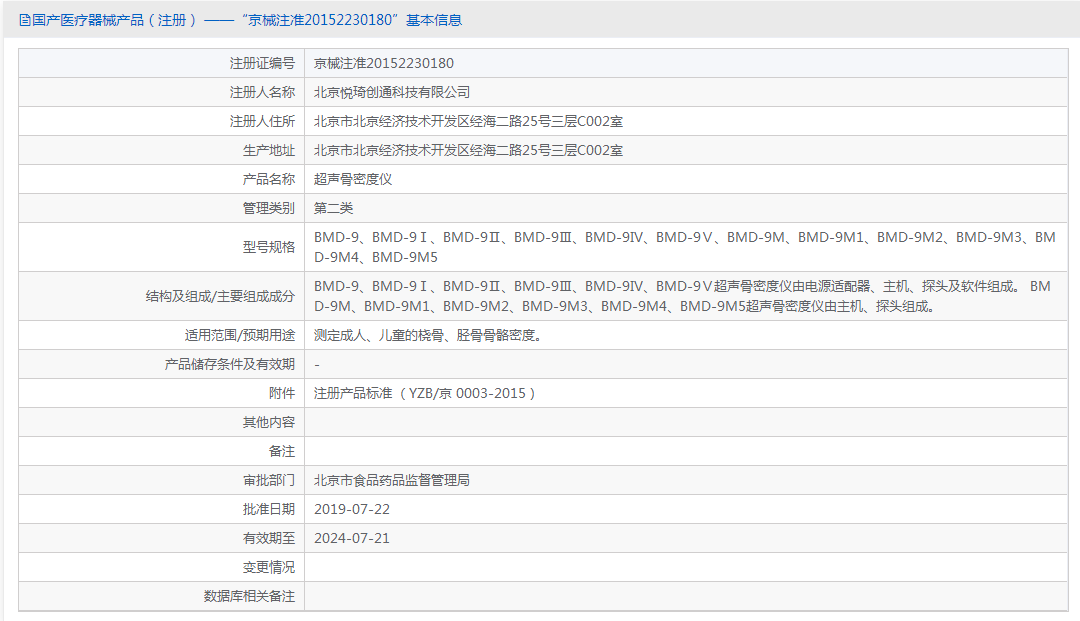Click the model list in the 型号规格 row
The image size is (1080, 621).
[685, 247]
